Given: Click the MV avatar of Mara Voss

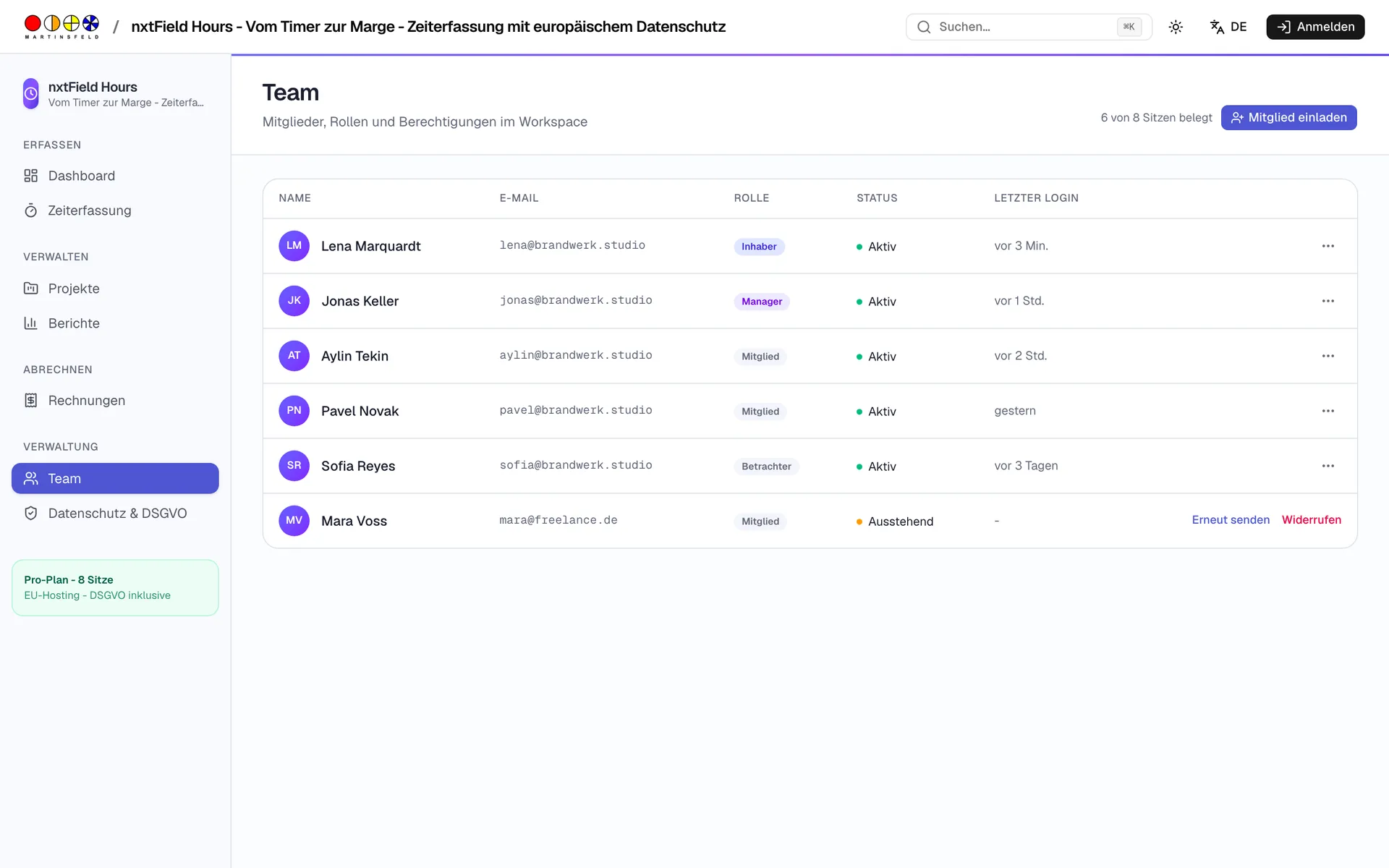Looking at the screenshot, I should (x=294, y=521).
